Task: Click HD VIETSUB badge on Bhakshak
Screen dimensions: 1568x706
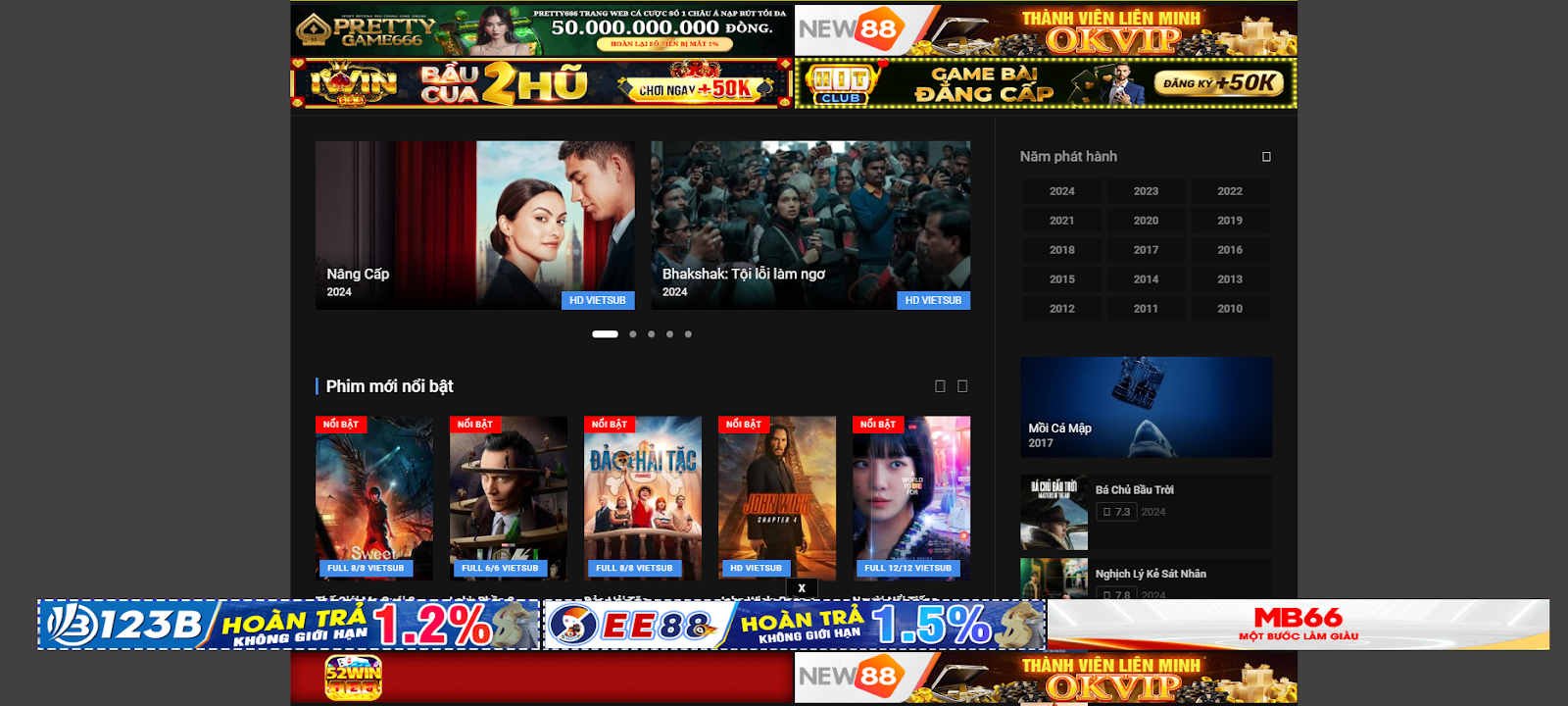Action: tap(933, 300)
